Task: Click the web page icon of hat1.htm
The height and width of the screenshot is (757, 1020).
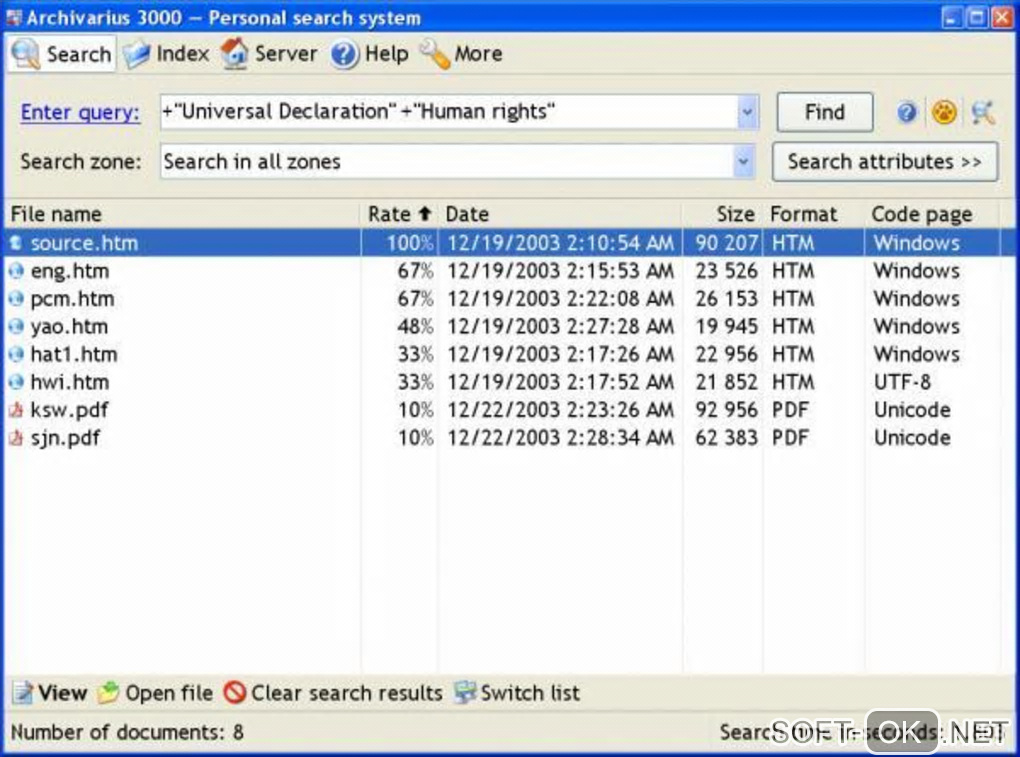Action: (x=16, y=354)
